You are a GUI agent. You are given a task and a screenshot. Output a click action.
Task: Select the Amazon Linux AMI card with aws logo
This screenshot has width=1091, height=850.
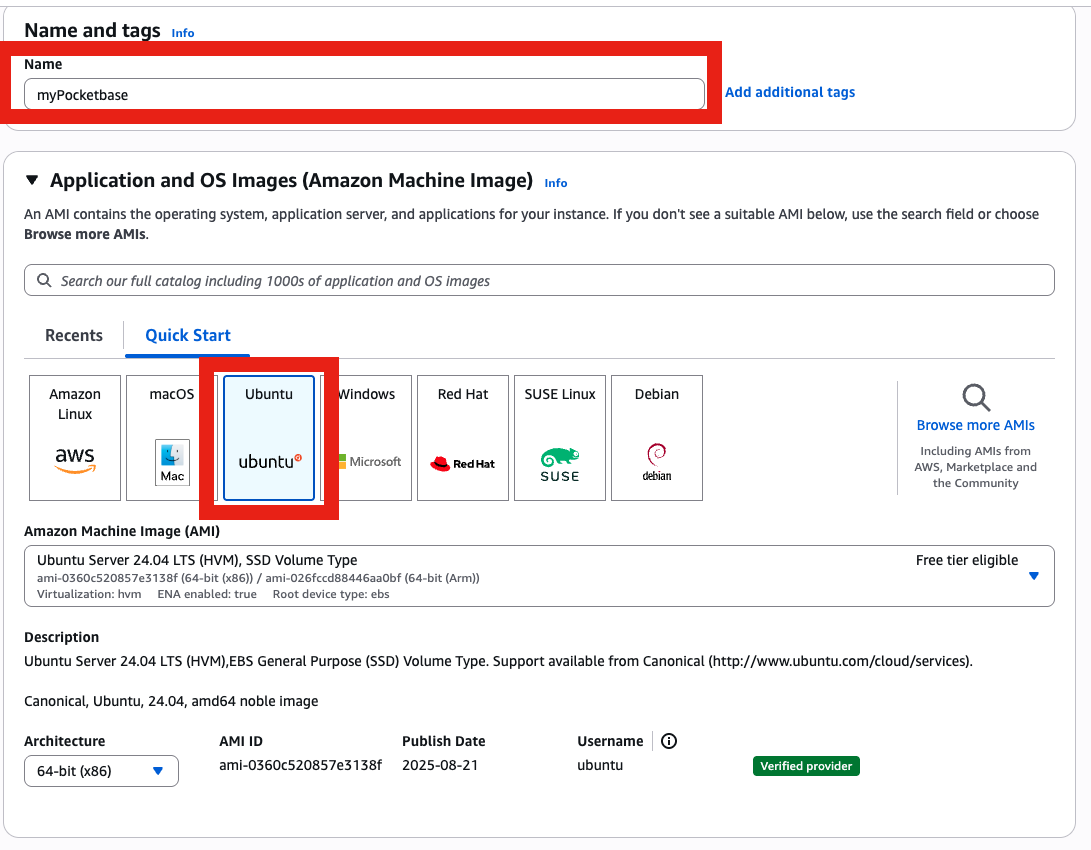74,437
